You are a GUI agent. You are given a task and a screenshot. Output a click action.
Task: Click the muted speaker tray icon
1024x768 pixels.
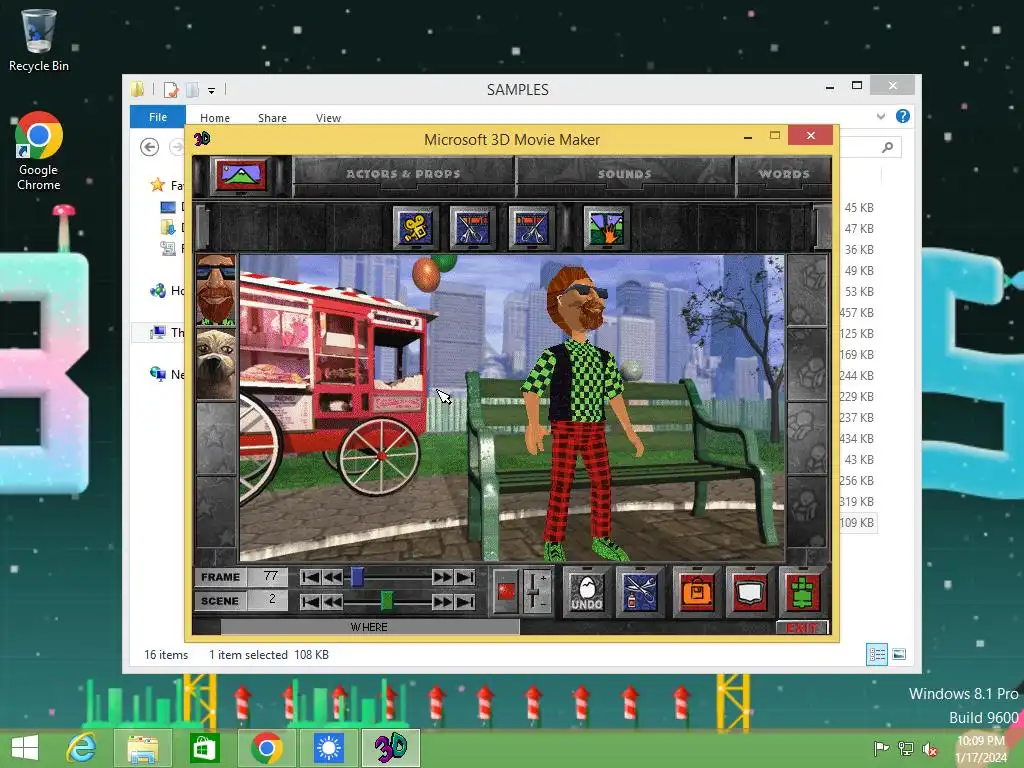(929, 749)
